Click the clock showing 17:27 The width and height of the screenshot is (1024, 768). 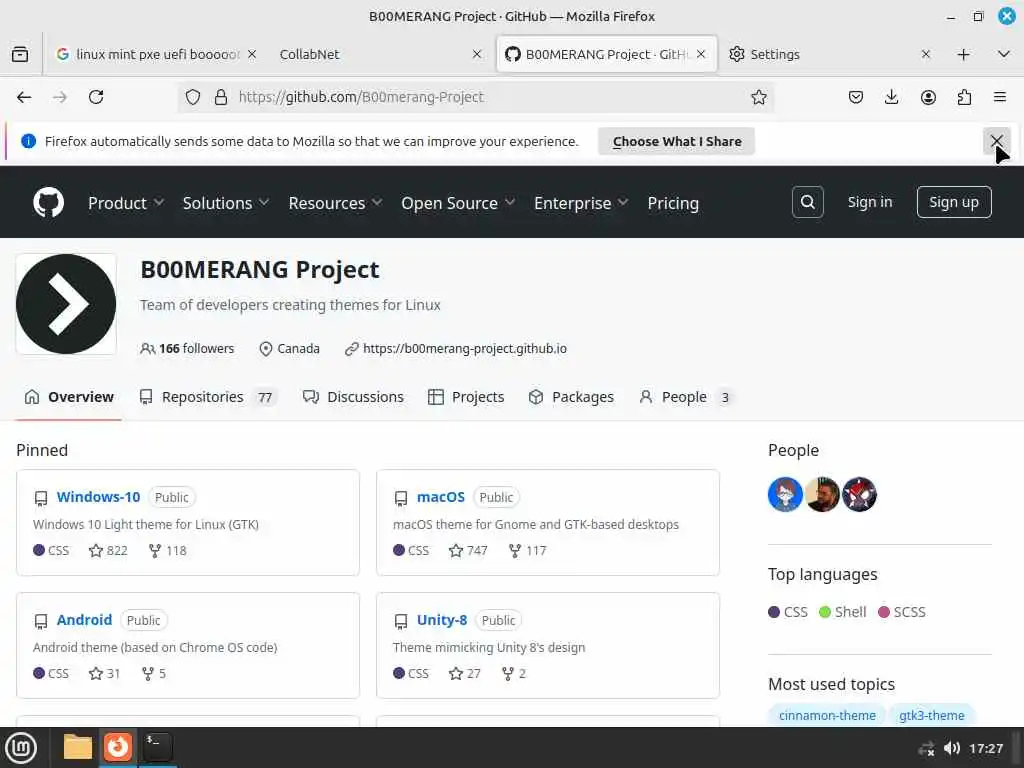[986, 748]
